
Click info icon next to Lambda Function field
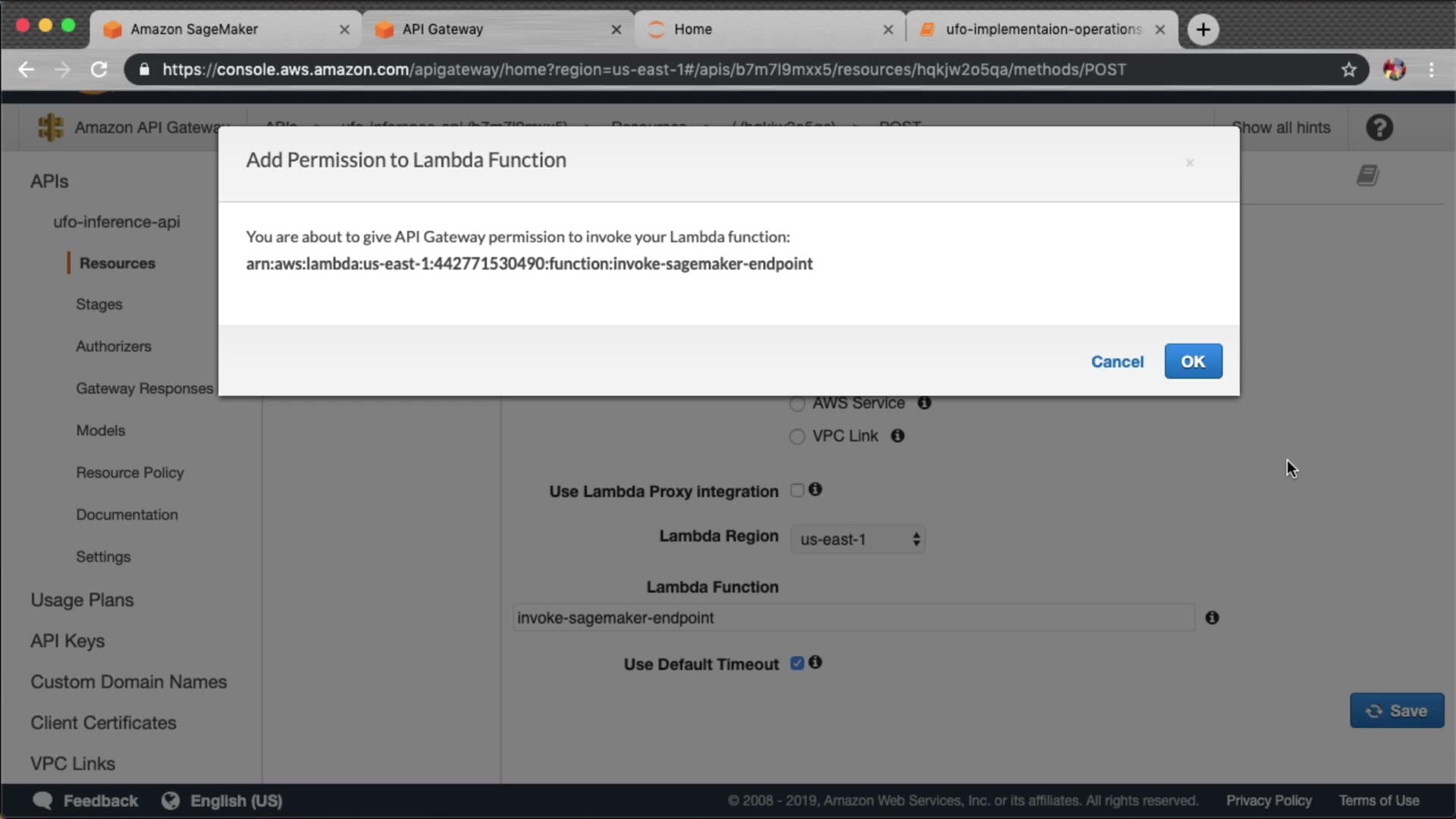[1212, 617]
